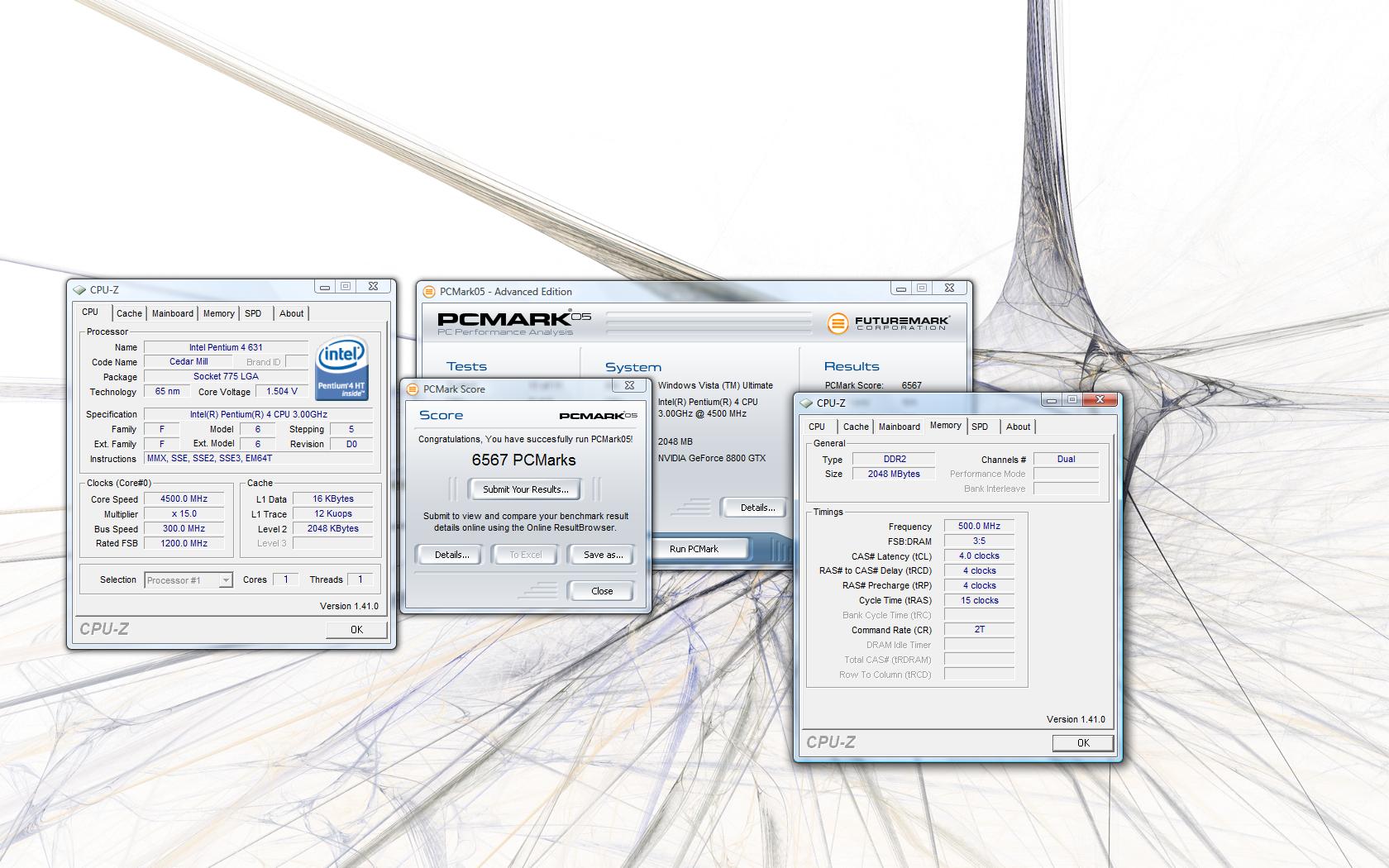Open Cache tab in right CPU-Z window
Viewport: 1389px width, 868px height.
click(x=856, y=427)
